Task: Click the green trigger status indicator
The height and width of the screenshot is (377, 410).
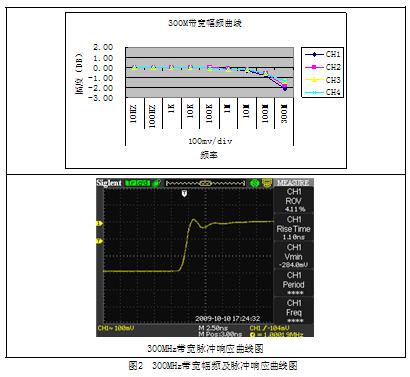Action: coord(137,183)
